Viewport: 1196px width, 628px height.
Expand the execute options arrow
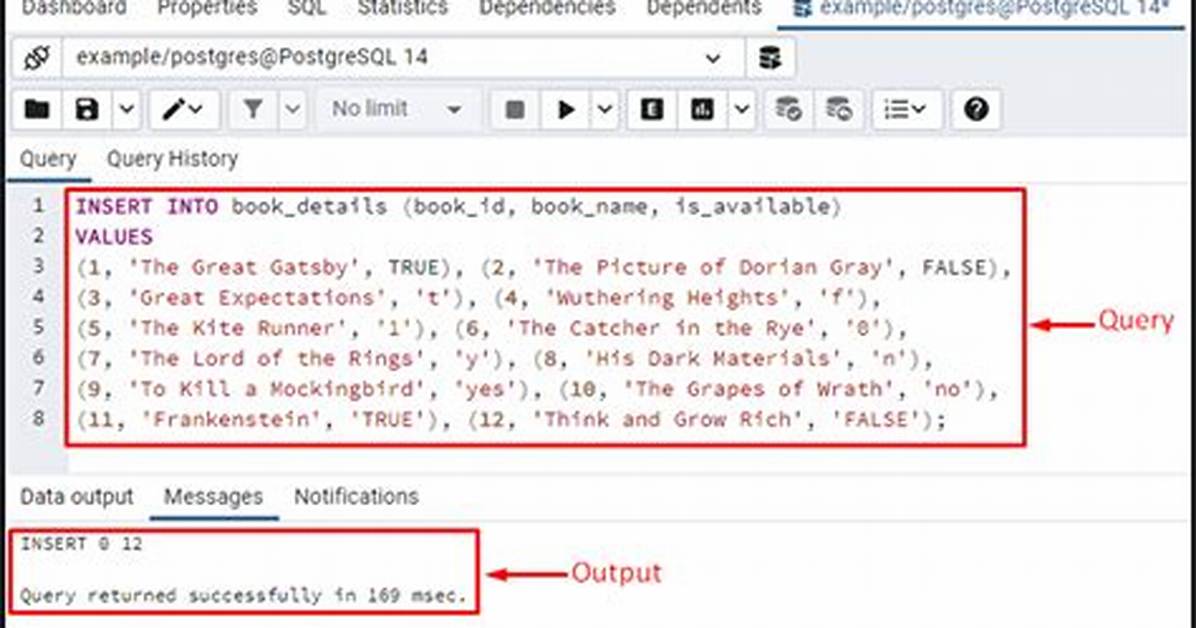tap(605, 110)
